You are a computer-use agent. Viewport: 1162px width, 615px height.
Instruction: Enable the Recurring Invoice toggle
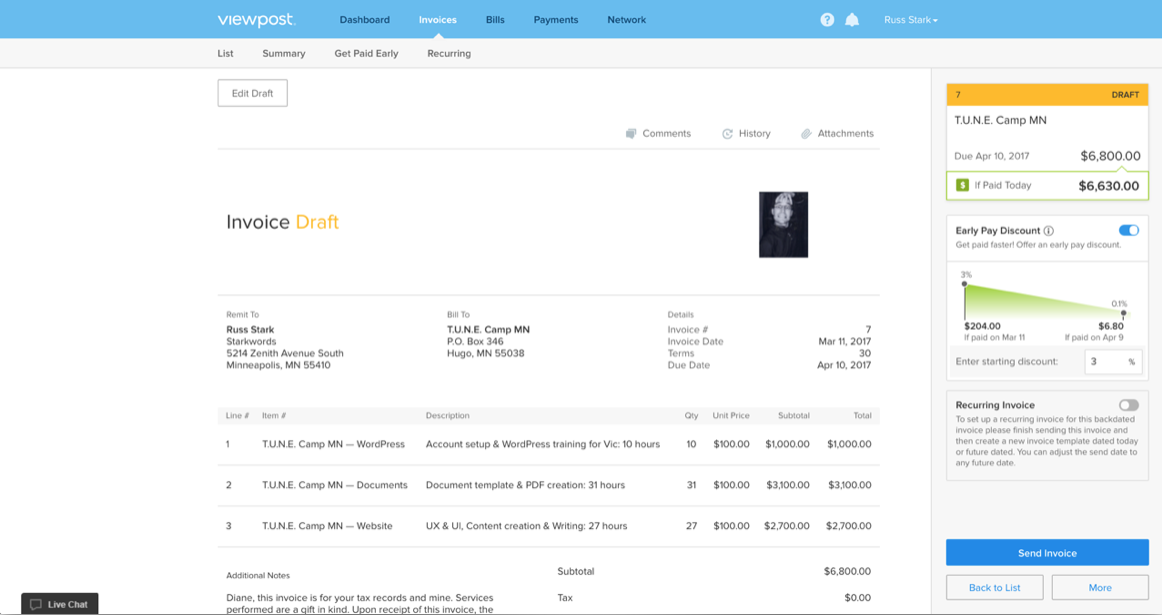1128,405
